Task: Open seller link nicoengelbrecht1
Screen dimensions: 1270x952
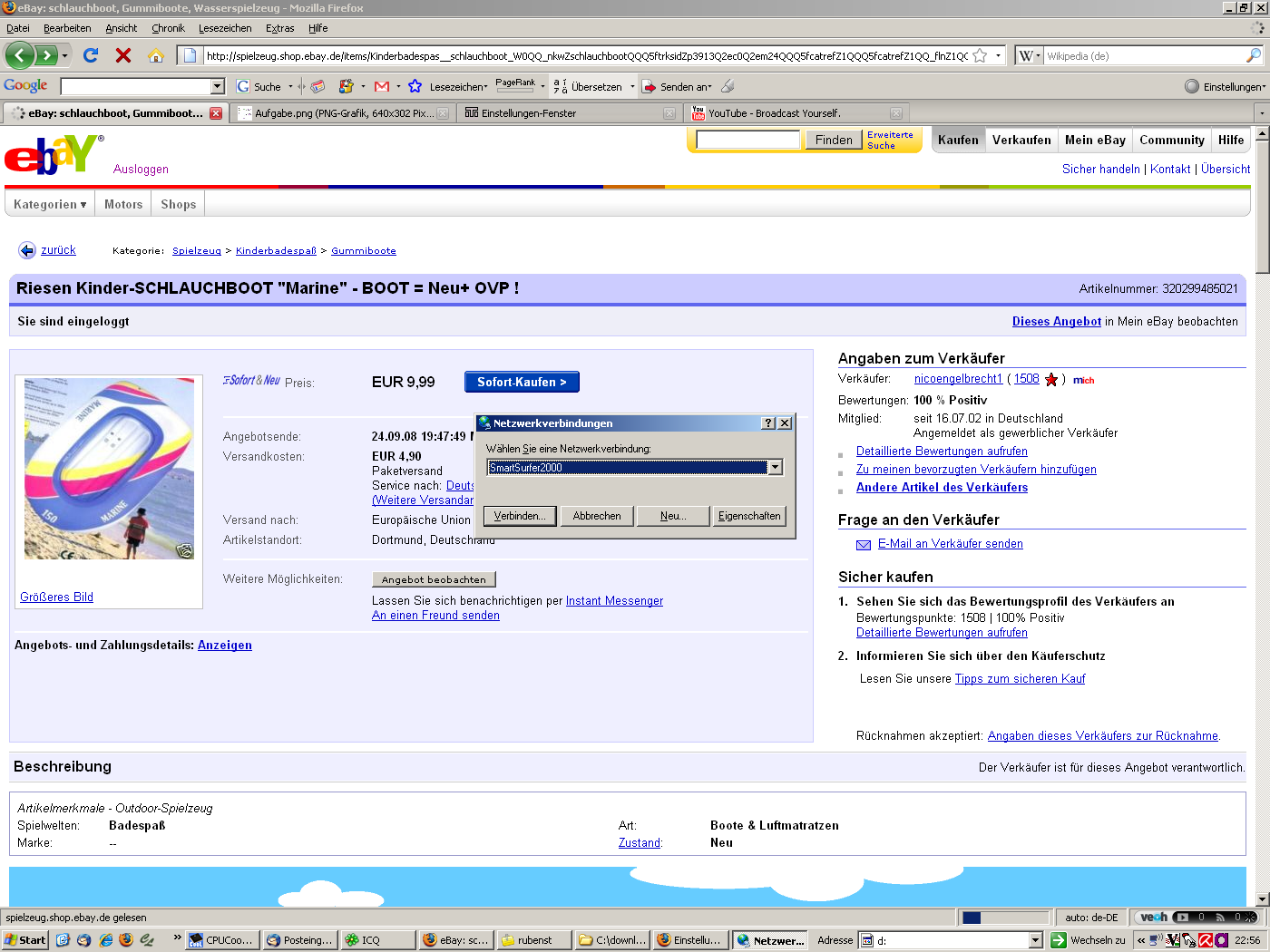Action: pyautogui.click(x=958, y=379)
